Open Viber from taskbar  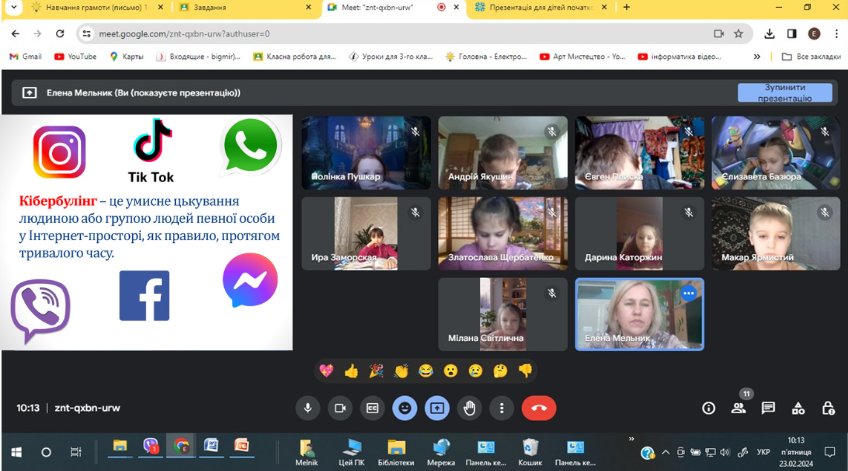pyautogui.click(x=150, y=446)
